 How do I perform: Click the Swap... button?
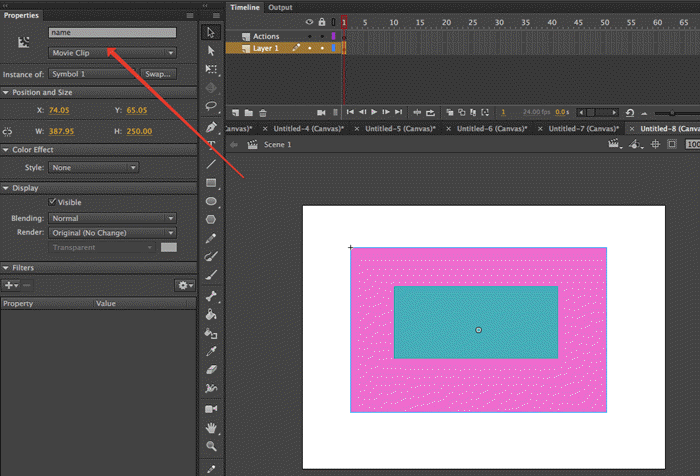158,74
